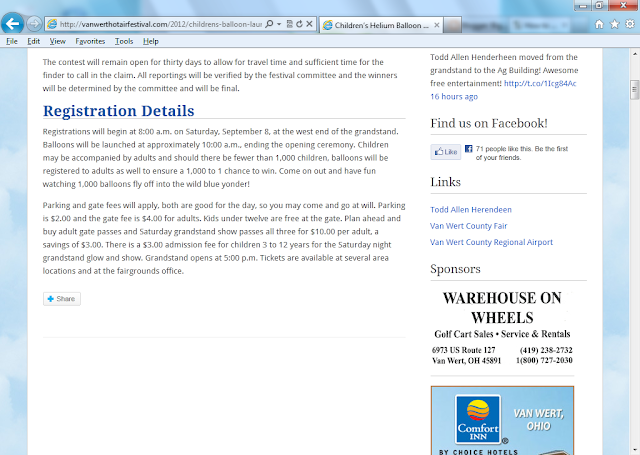
Task: Open the Favorites menu
Action: coord(90,41)
